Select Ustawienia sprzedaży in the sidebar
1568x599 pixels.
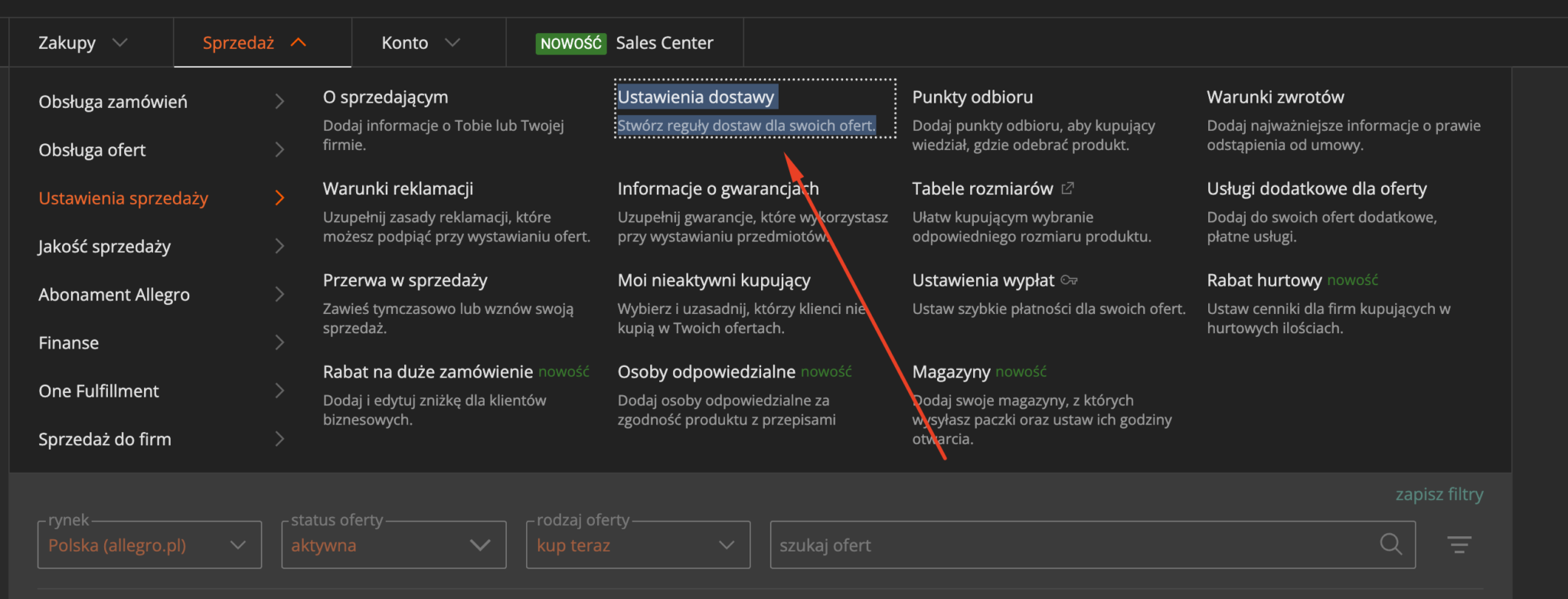click(123, 198)
